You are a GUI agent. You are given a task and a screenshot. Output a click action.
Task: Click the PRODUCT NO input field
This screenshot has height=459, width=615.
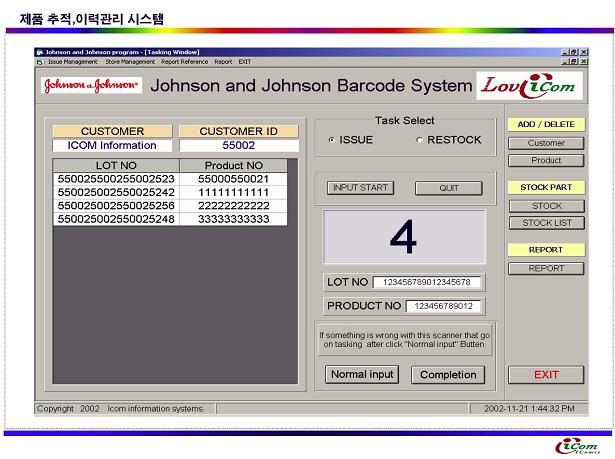point(445,306)
